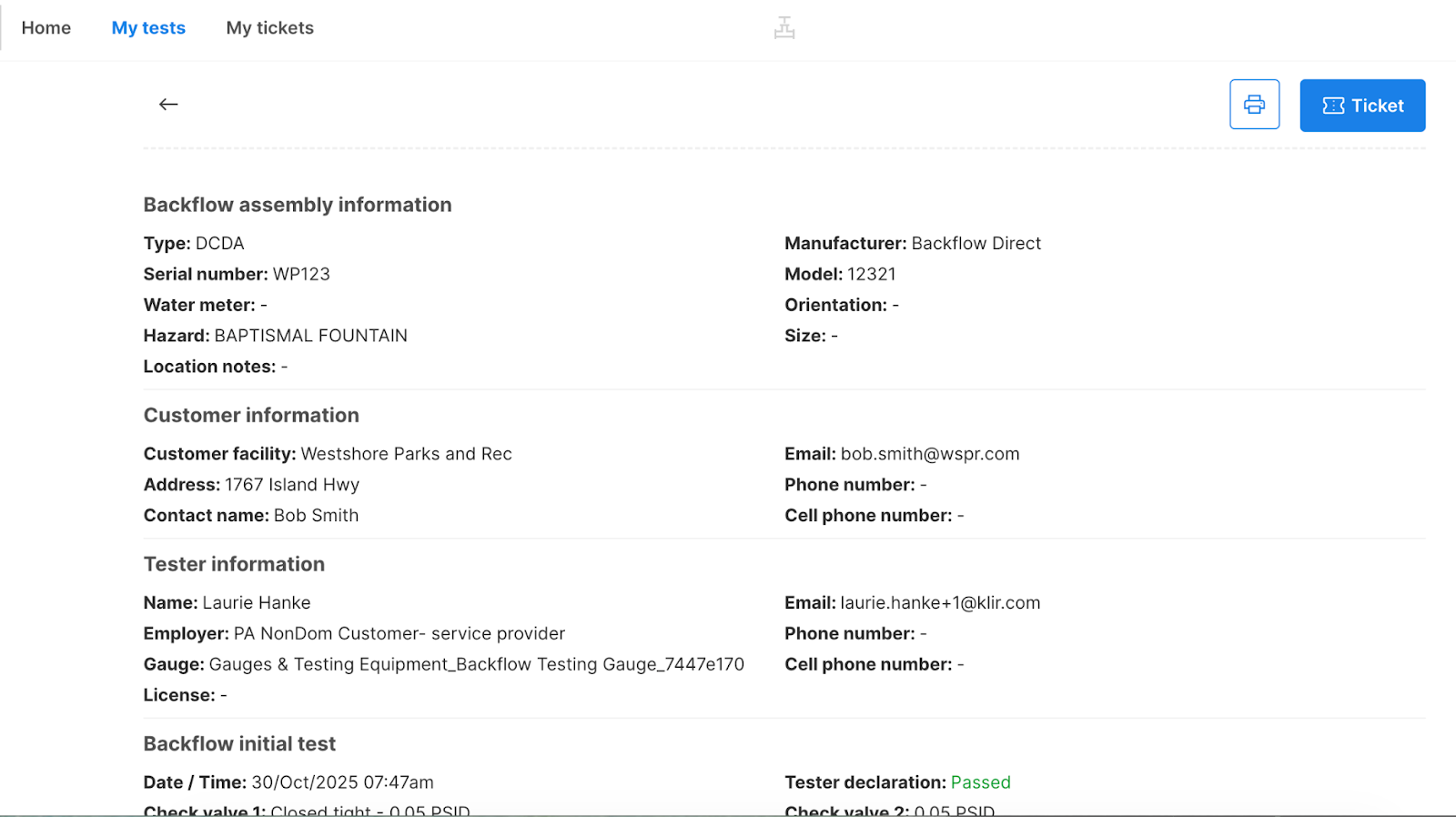
Task: Click the Backflow Direct manufacturer value
Action: tap(976, 243)
